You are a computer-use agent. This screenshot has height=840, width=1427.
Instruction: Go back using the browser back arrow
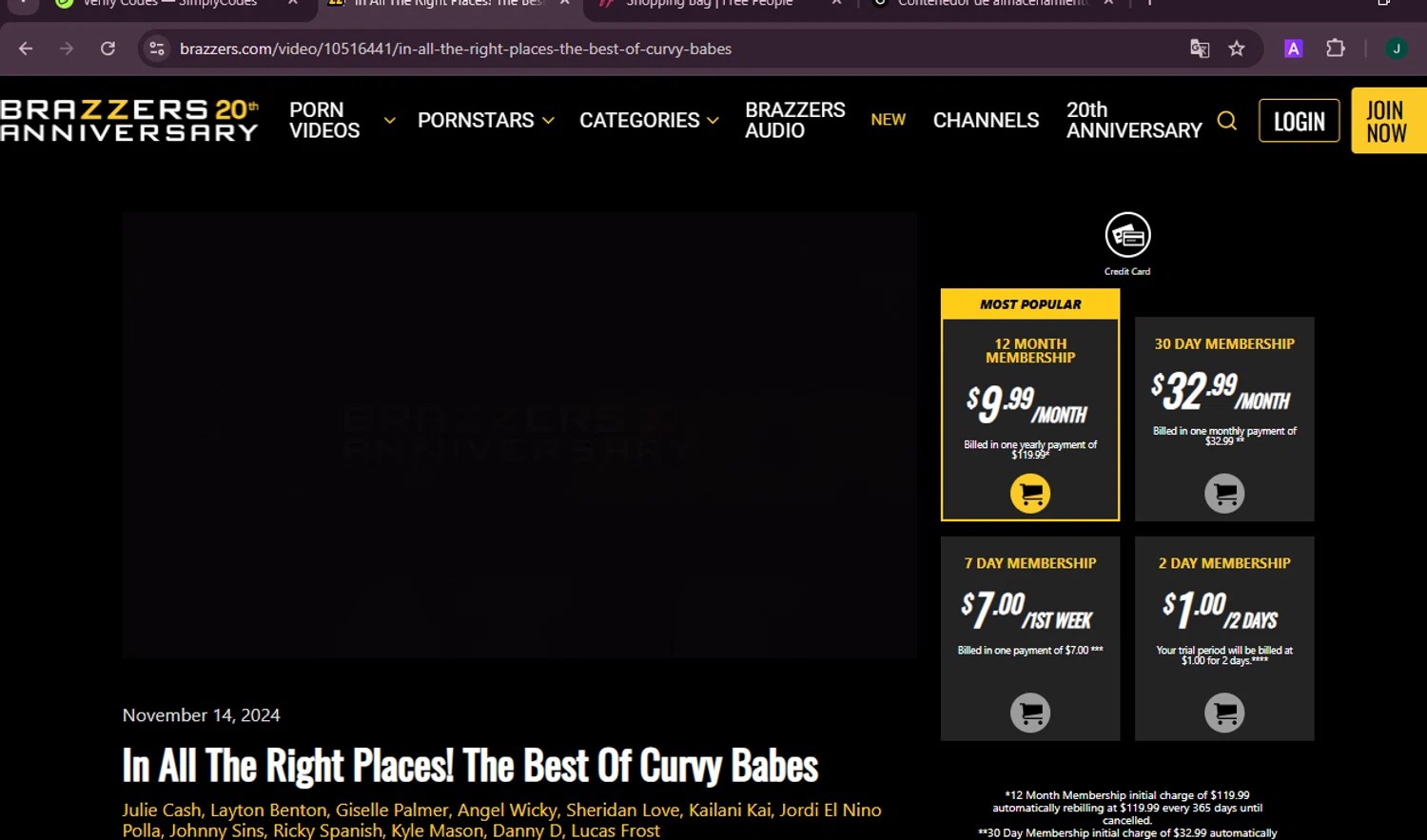click(x=26, y=49)
